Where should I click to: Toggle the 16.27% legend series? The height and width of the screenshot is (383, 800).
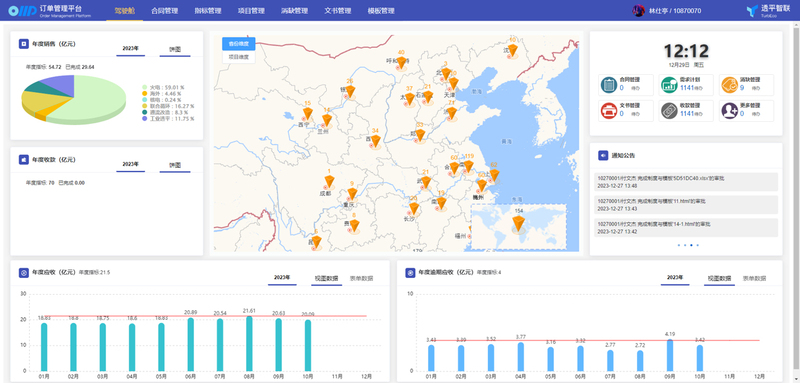pos(168,106)
